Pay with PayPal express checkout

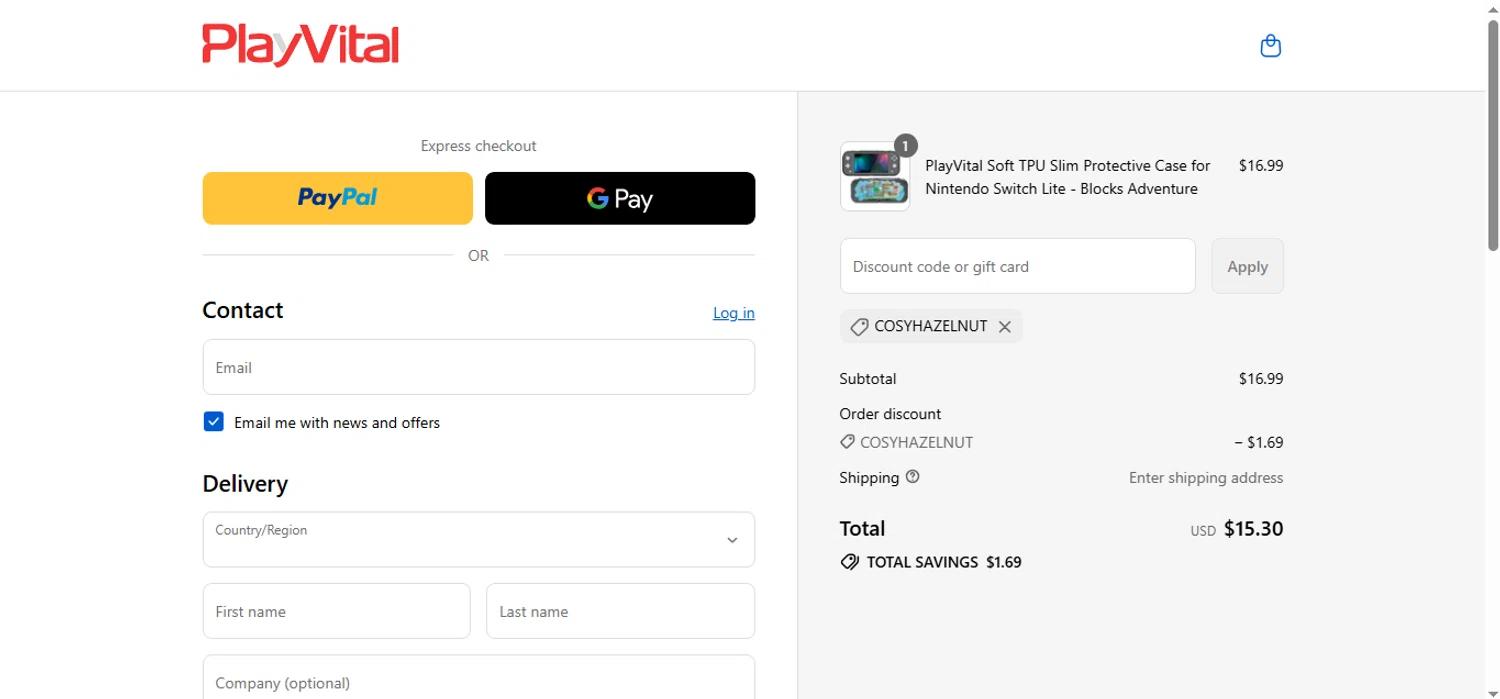point(338,198)
